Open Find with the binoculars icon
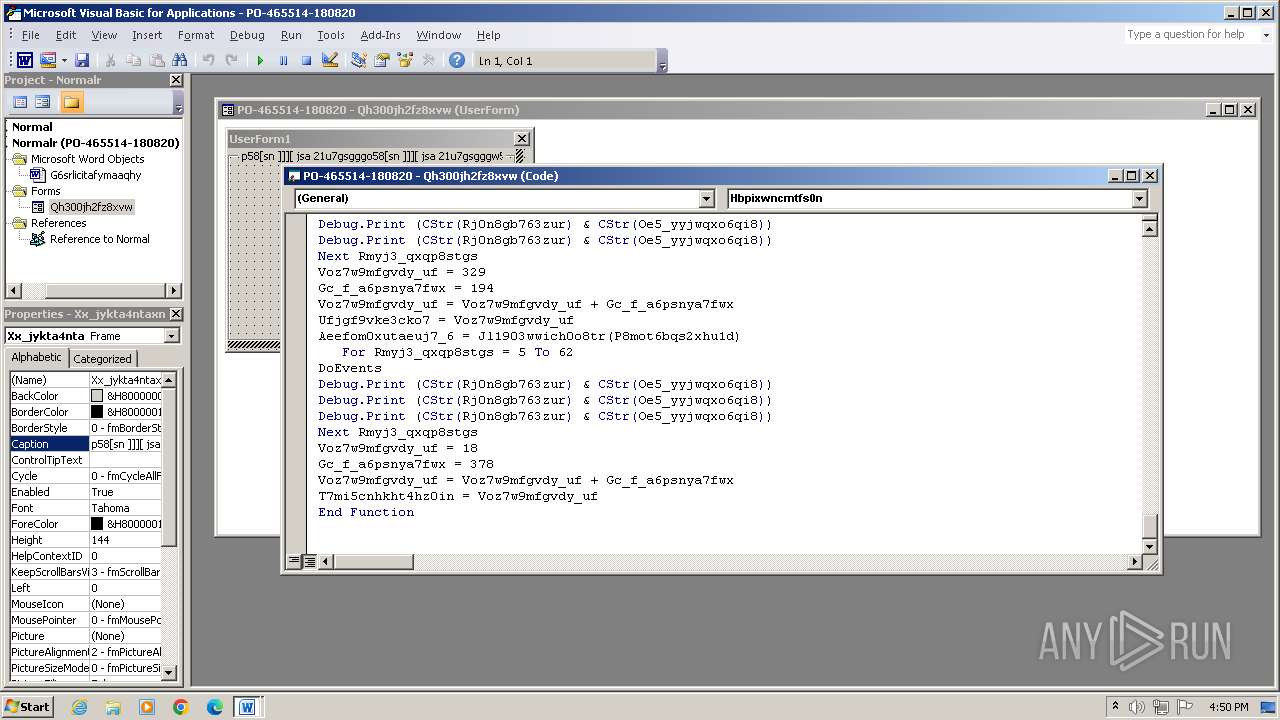This screenshot has width=1280, height=720. [x=179, y=61]
